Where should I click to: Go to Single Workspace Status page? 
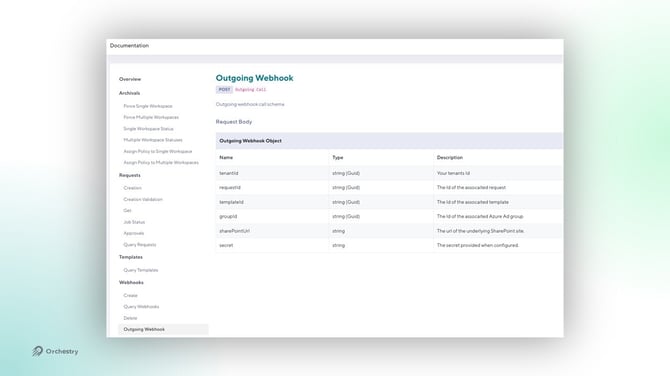click(x=148, y=129)
